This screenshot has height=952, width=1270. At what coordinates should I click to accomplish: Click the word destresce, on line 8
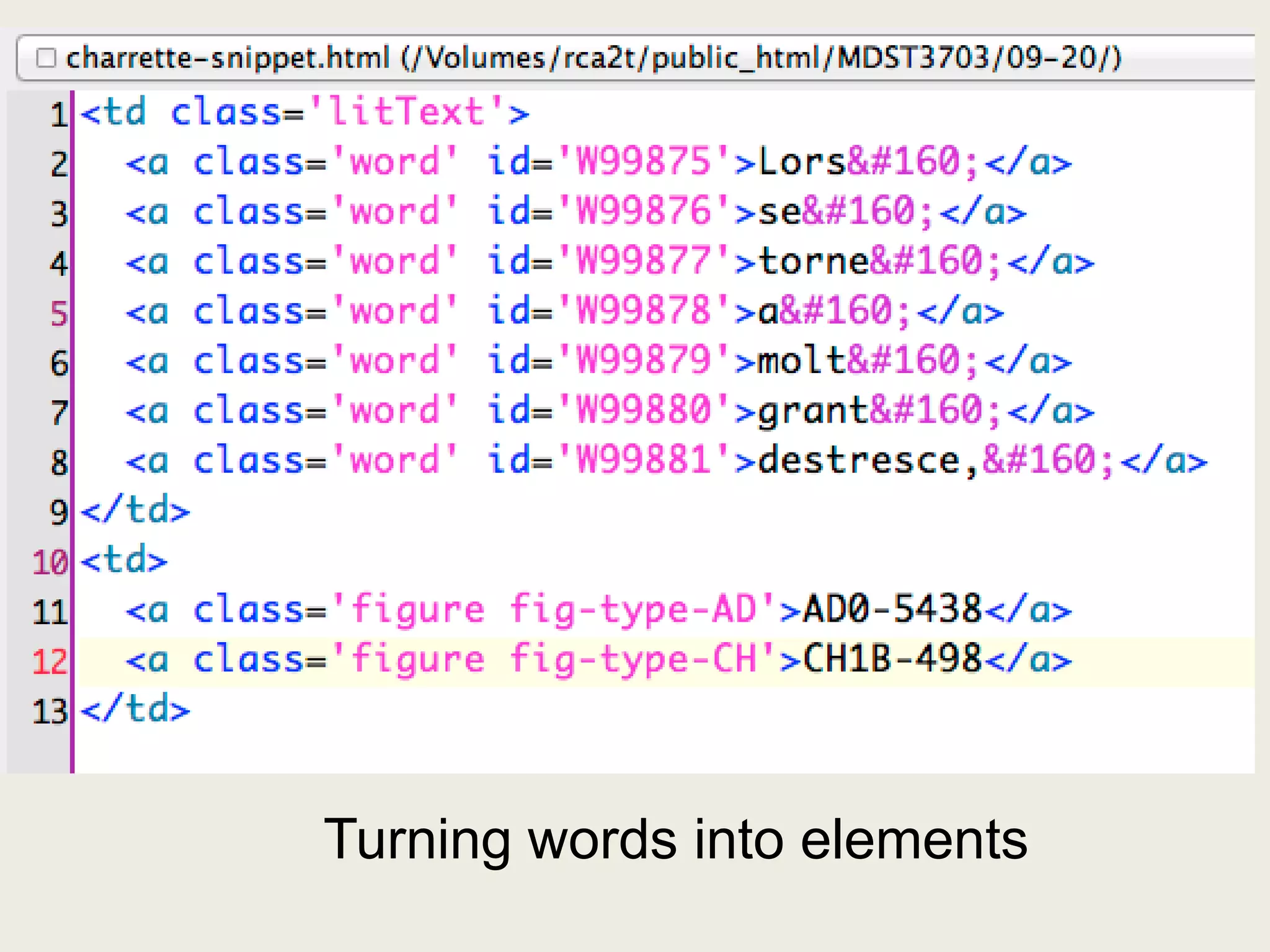pos(869,461)
